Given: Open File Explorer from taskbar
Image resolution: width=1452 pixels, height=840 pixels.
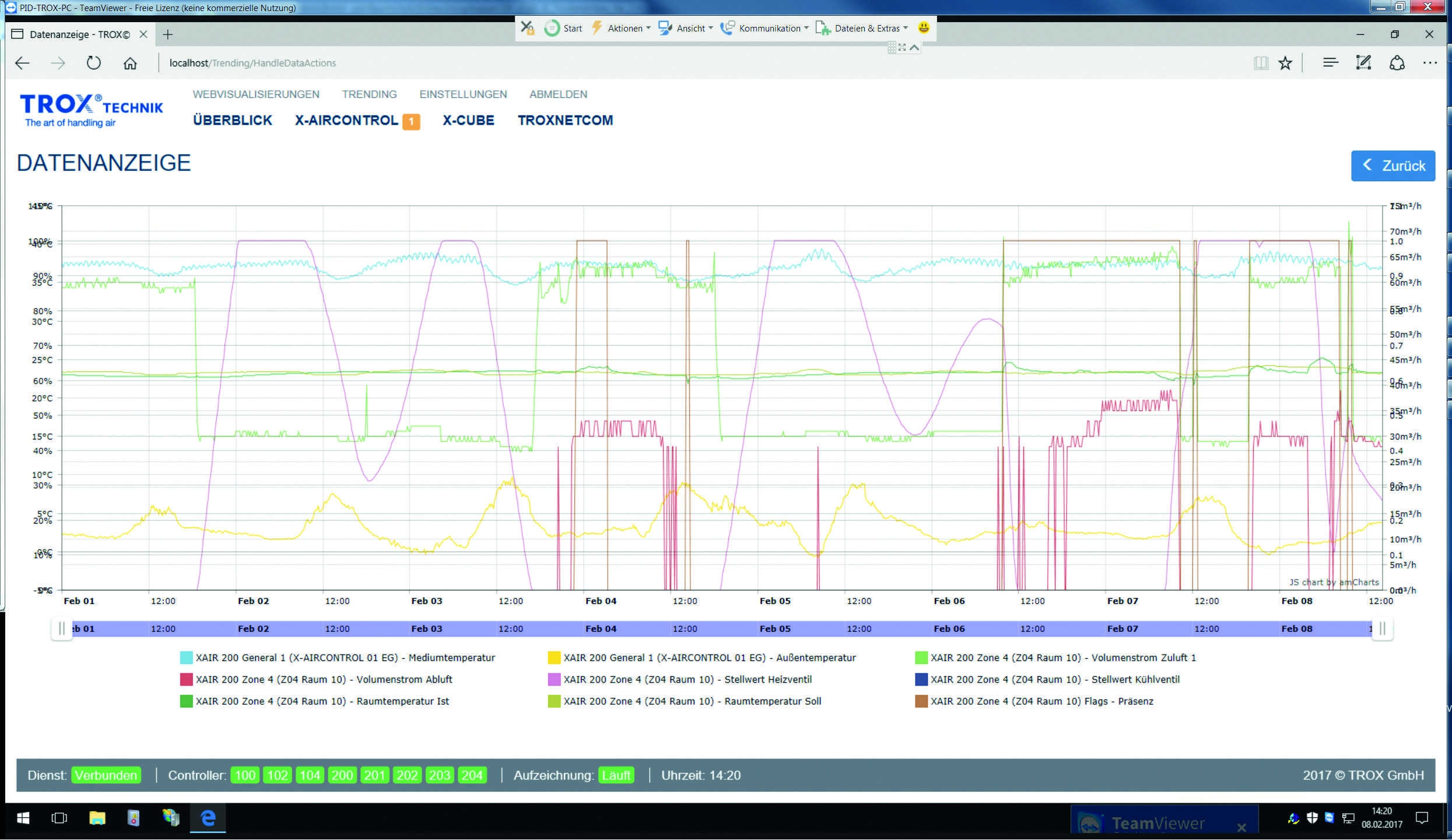Looking at the screenshot, I should click(x=97, y=818).
